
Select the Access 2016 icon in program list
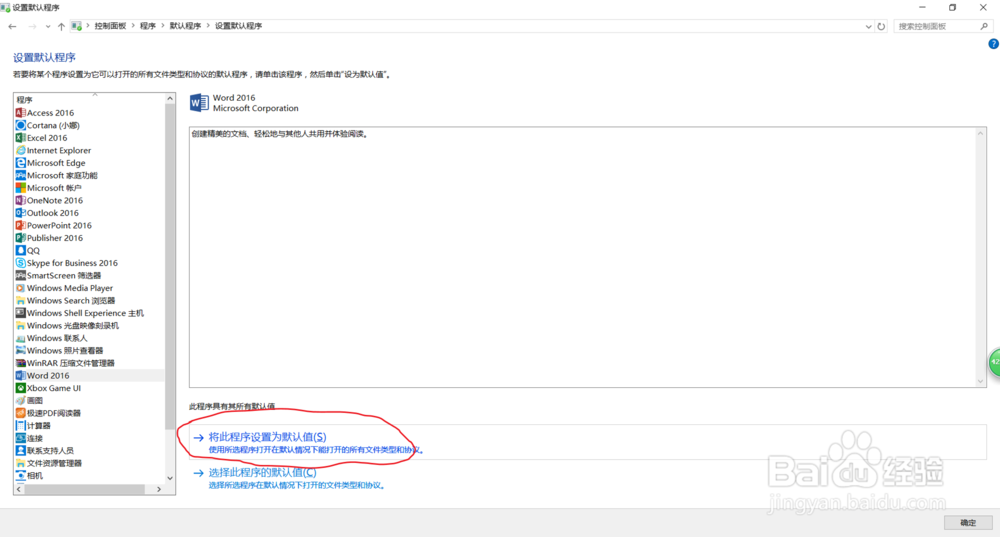point(20,113)
